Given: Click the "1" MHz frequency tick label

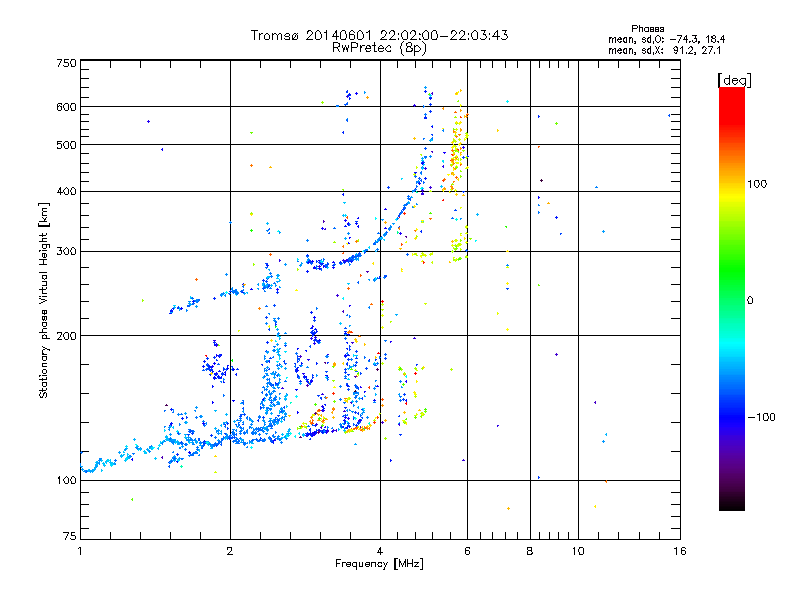Looking at the screenshot, I should [80, 551].
